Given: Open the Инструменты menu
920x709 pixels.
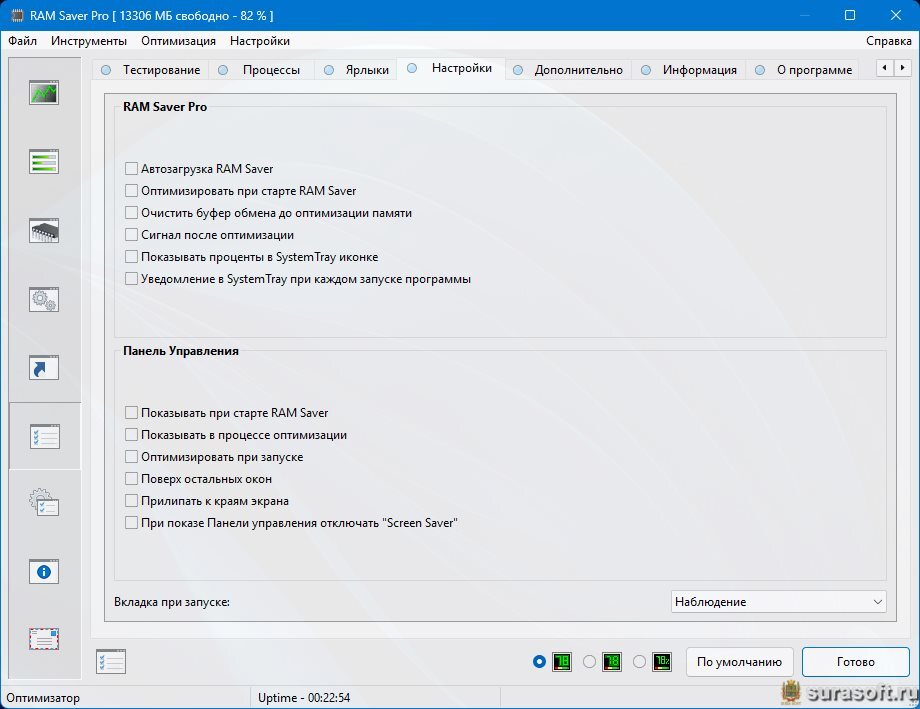Looking at the screenshot, I should 89,41.
